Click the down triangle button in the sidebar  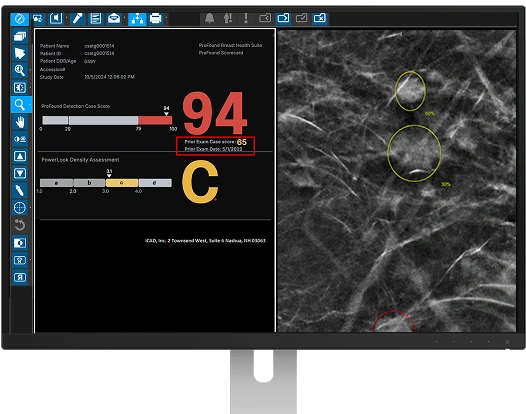coord(20,173)
